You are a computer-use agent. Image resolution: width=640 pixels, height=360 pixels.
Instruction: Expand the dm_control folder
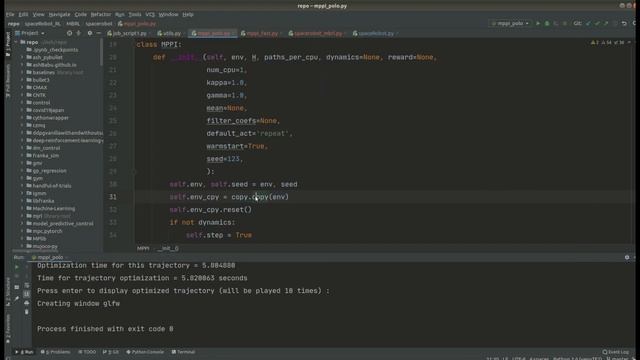pyautogui.click(x=22, y=148)
